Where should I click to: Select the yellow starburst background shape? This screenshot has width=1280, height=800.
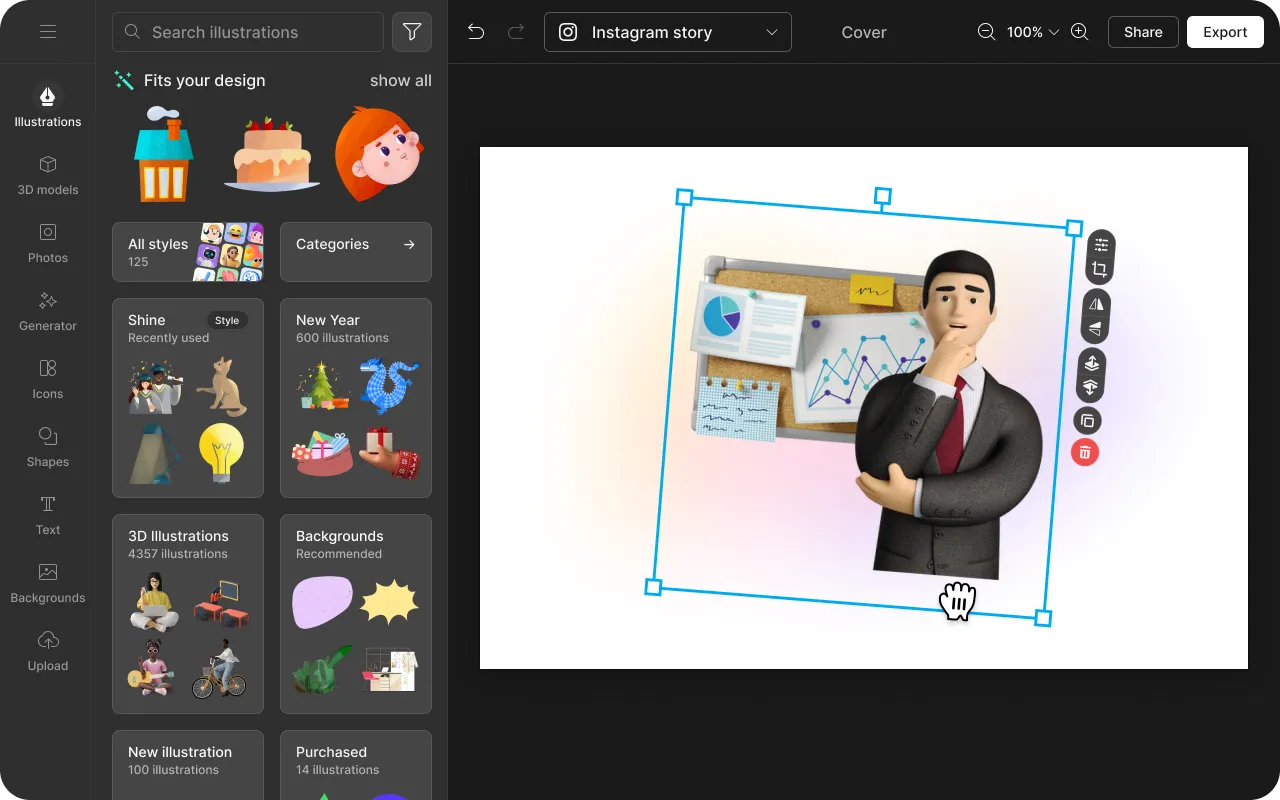tap(389, 602)
